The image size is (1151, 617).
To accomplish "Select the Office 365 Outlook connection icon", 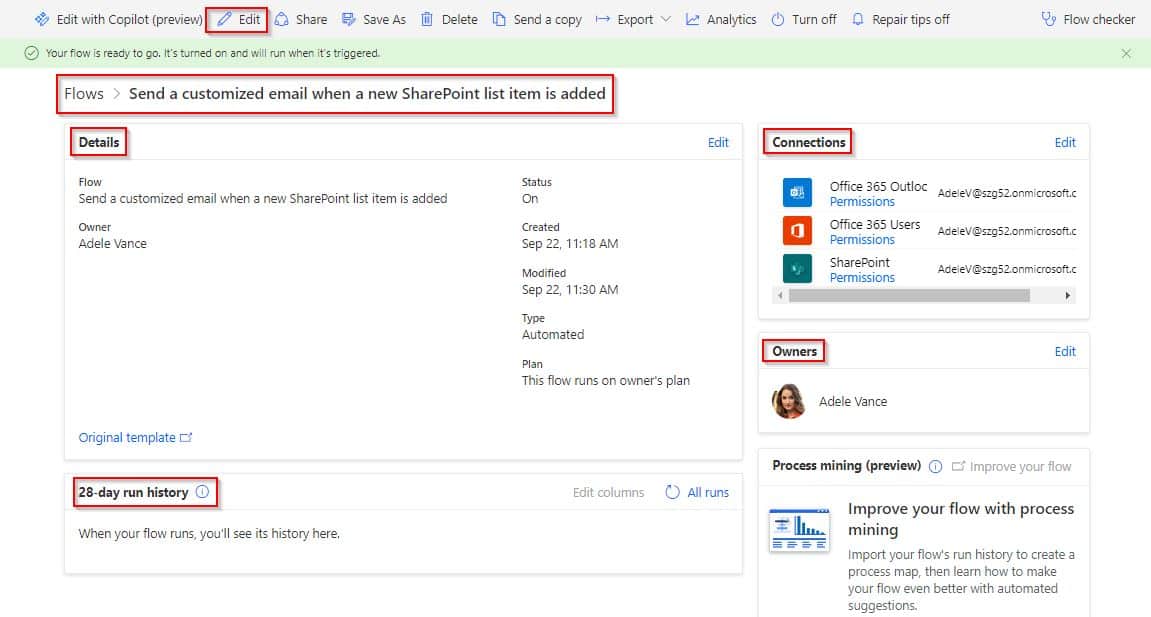I will click(x=796, y=192).
